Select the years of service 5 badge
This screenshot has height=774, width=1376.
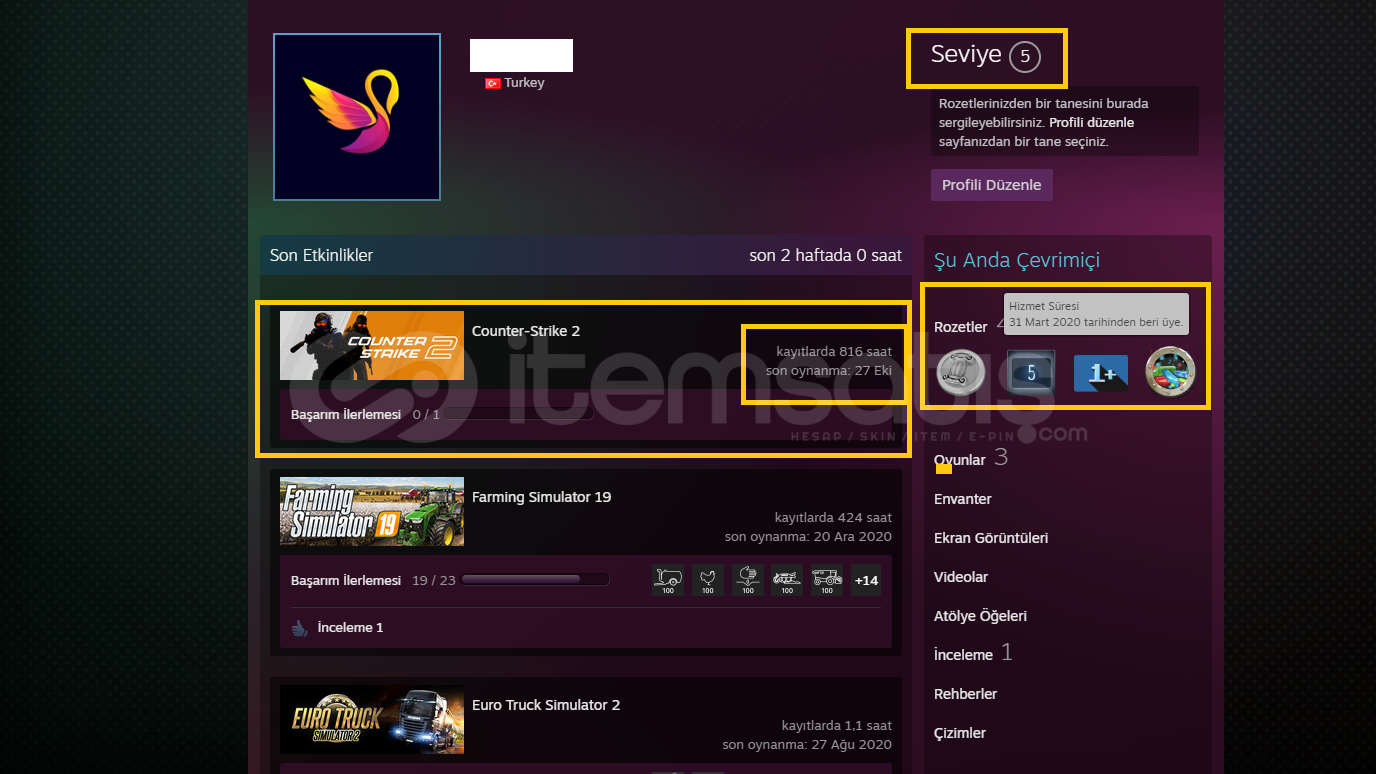click(1031, 373)
